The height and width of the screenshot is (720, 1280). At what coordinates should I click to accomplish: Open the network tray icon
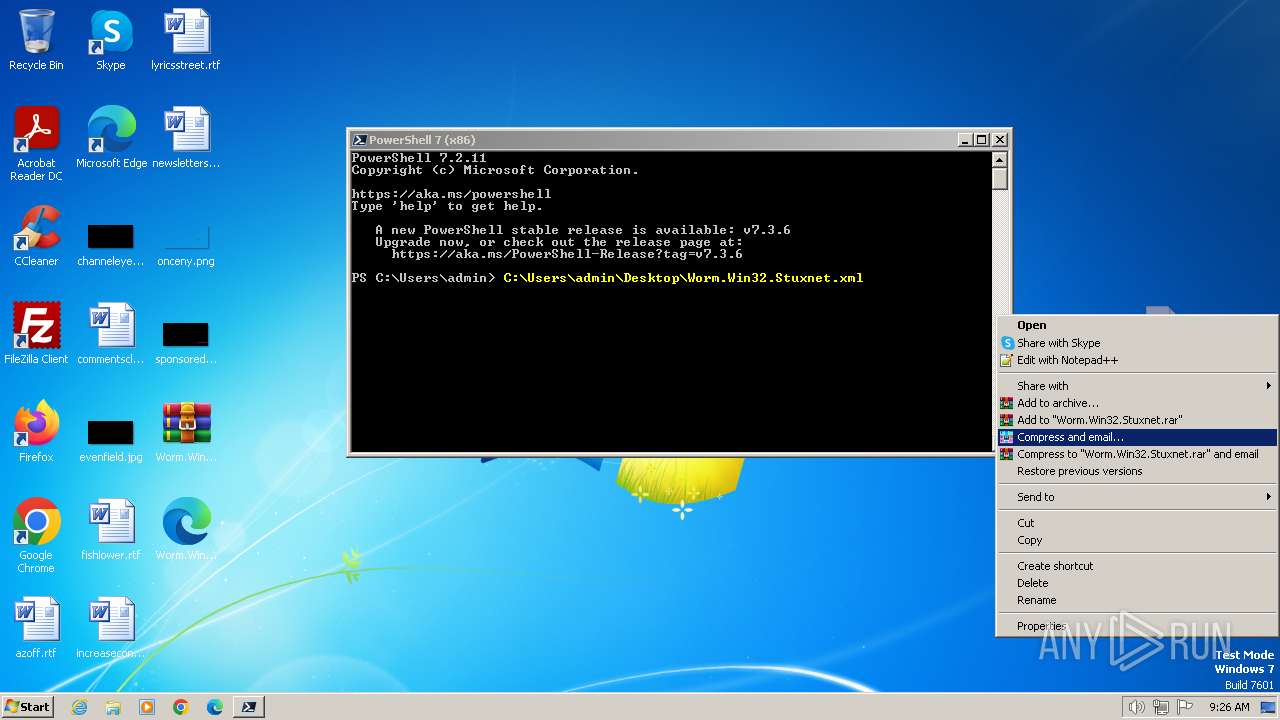[x=1161, y=707]
